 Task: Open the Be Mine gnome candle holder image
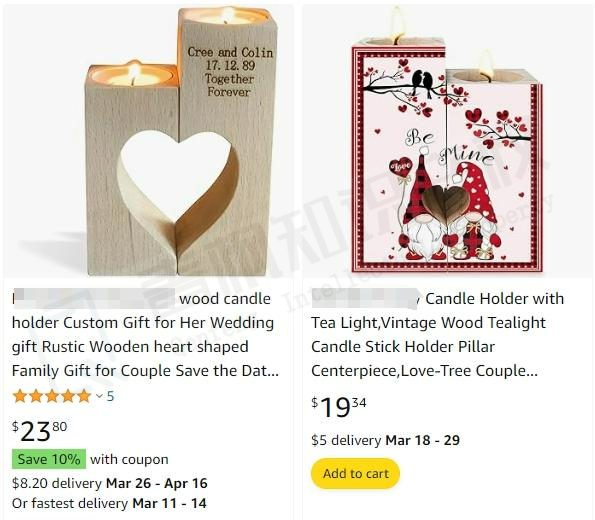point(447,141)
